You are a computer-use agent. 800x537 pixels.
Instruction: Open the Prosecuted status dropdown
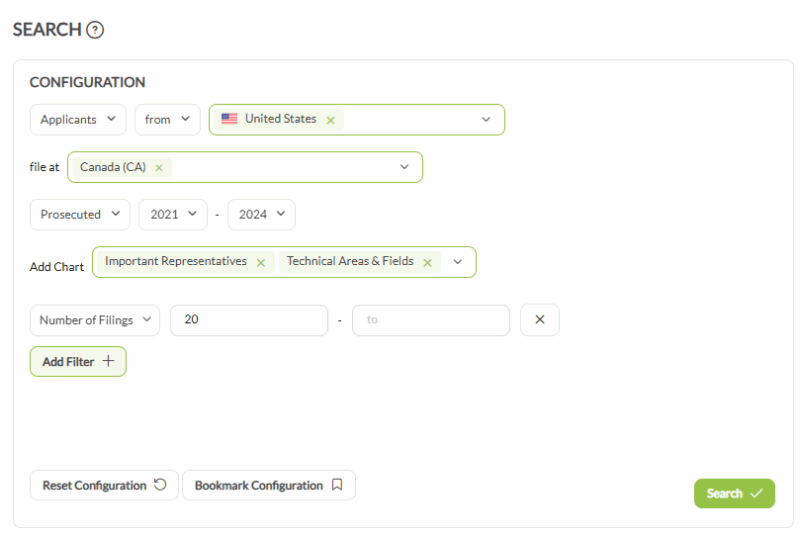[80, 214]
